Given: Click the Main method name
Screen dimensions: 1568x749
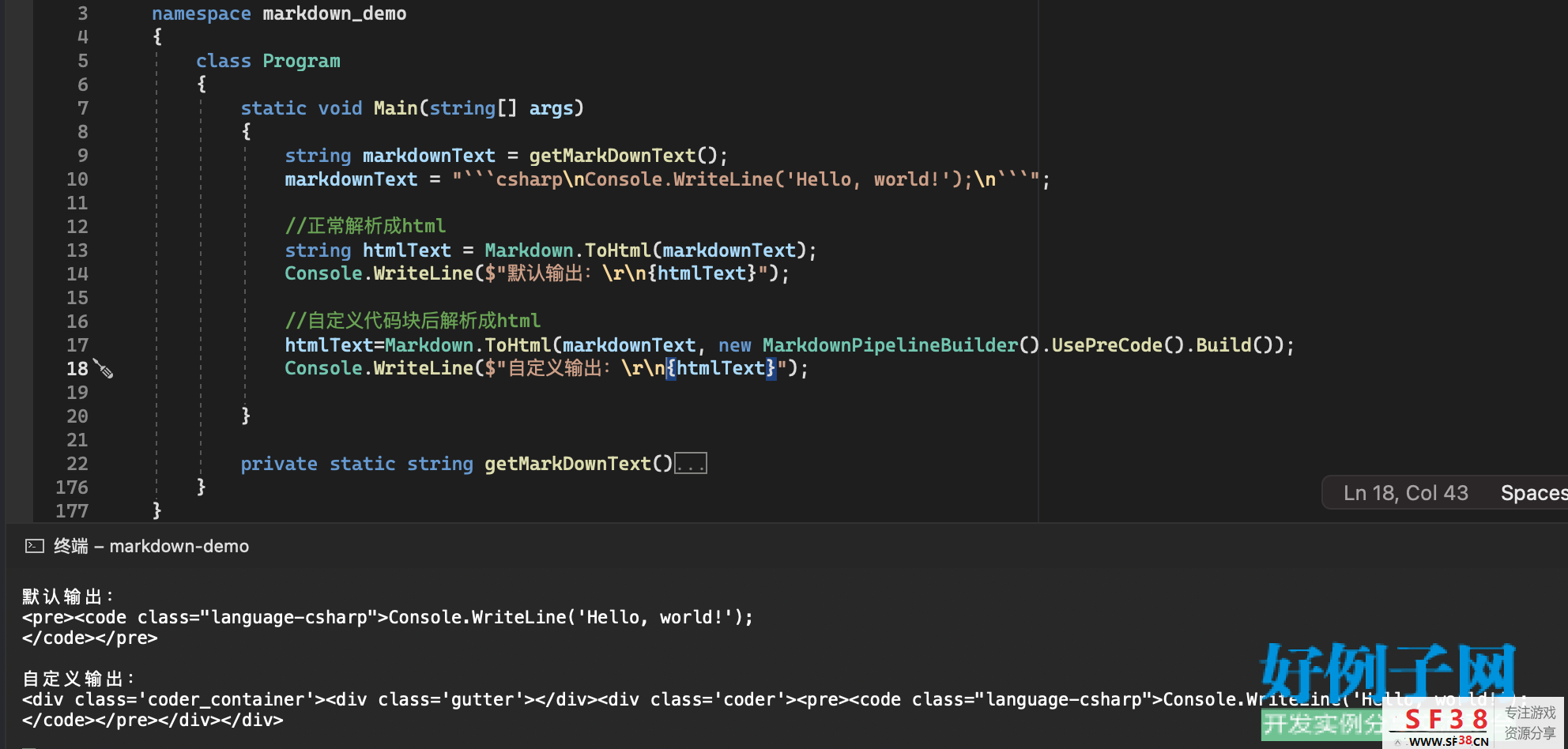Looking at the screenshot, I should tap(395, 108).
